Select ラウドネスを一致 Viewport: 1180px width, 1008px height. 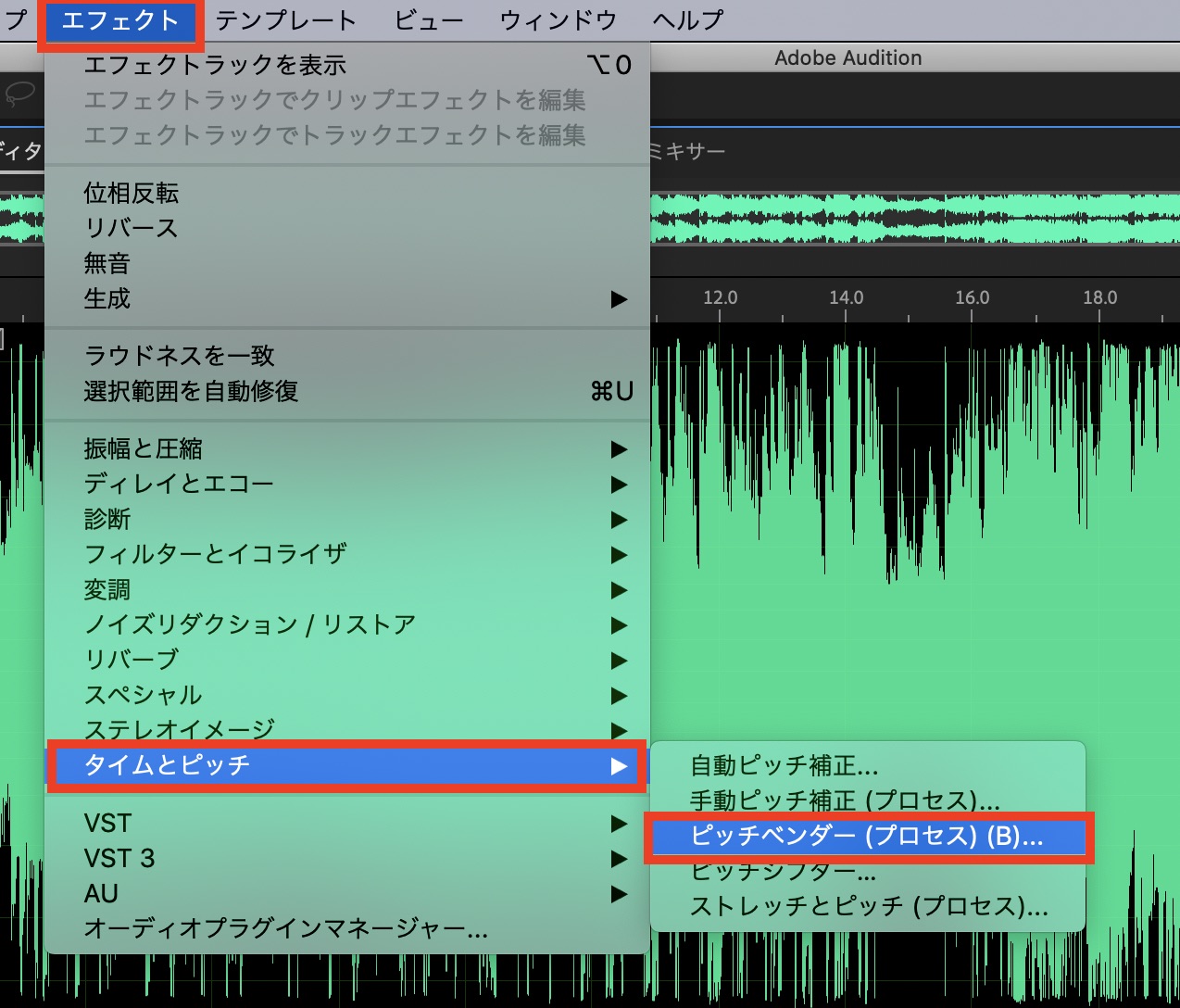pos(347,356)
